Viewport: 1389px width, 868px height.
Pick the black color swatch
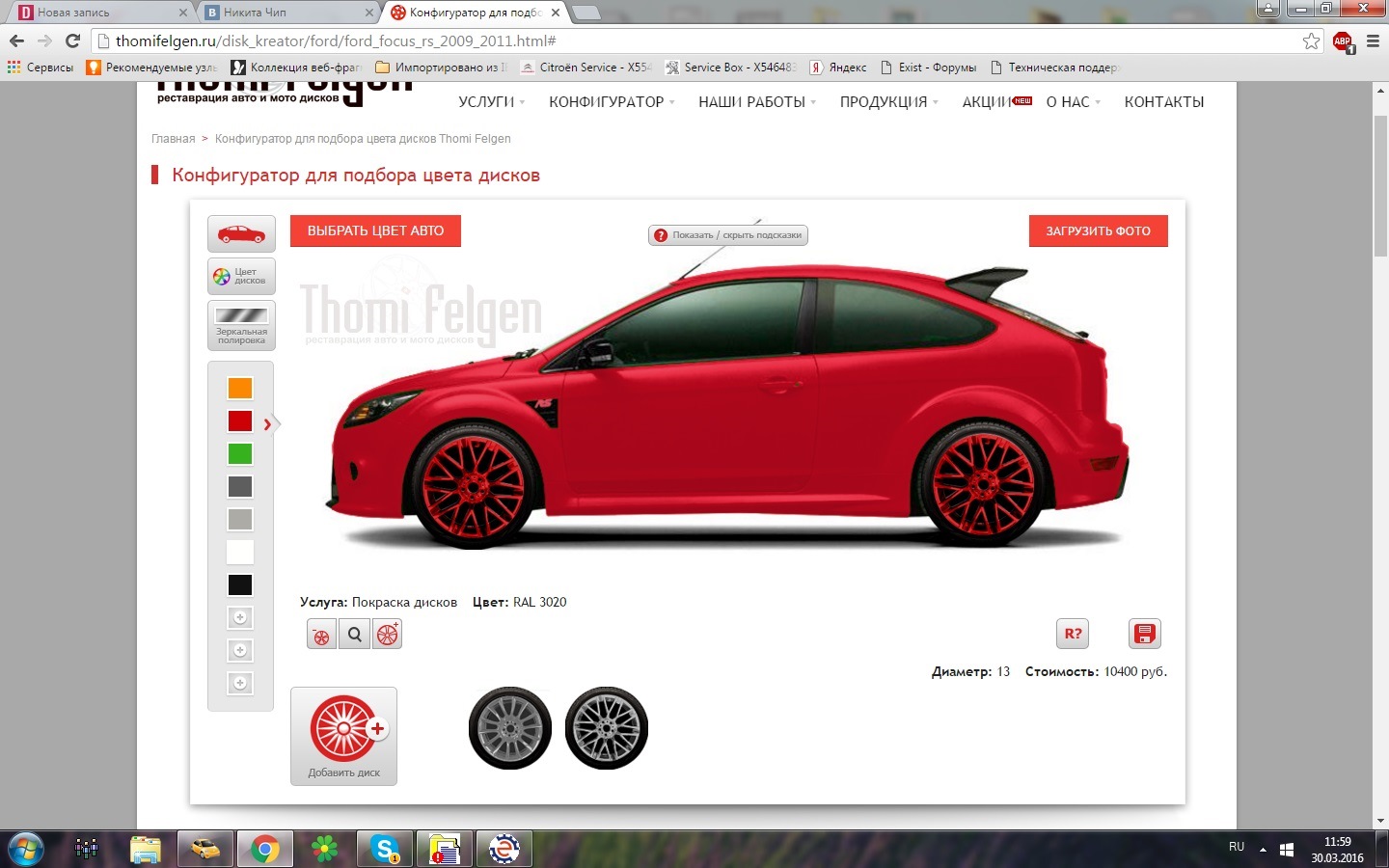coord(240,584)
